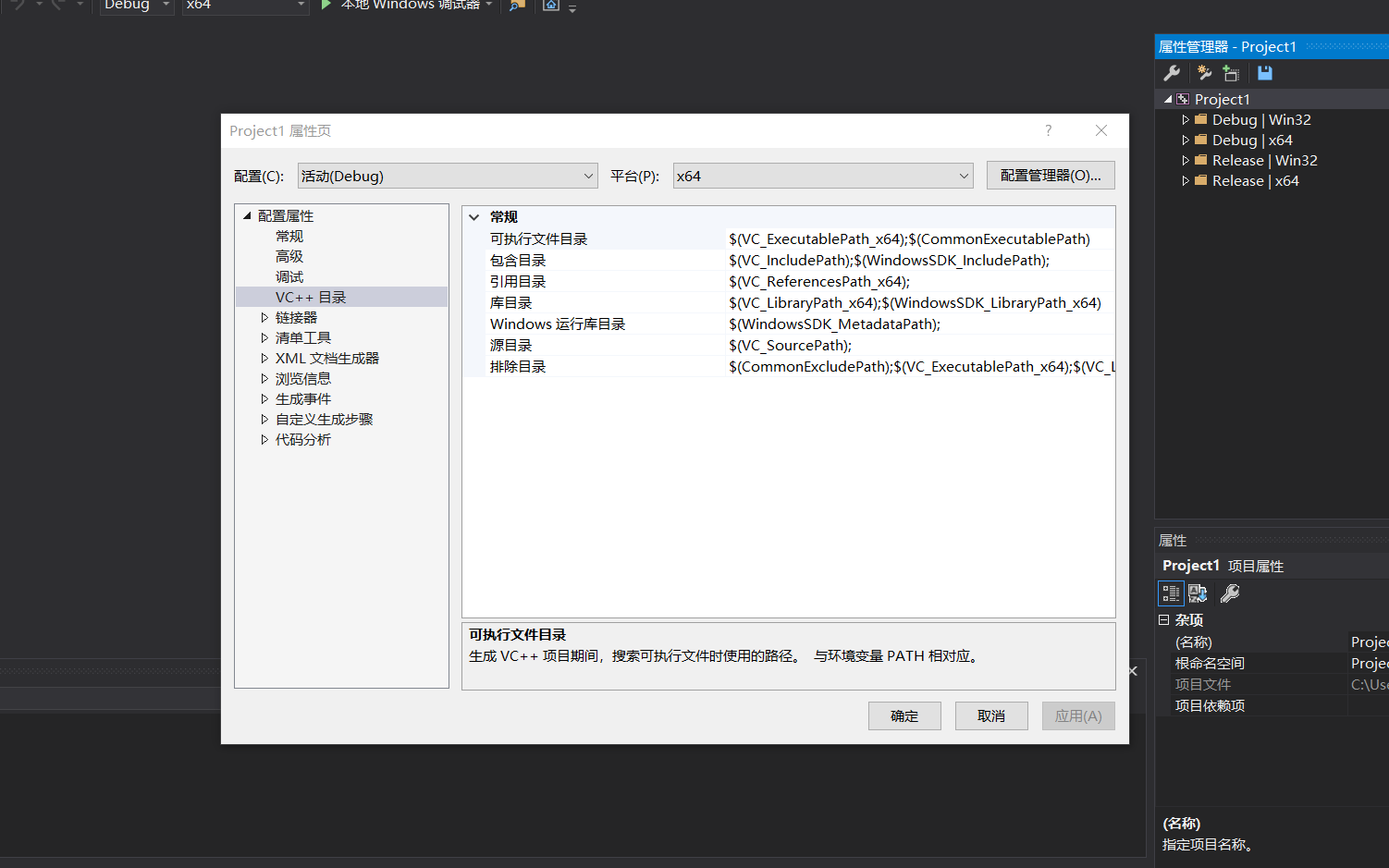Switch to categorized view in the 属性 panel
The image size is (1389, 868).
pyautogui.click(x=1170, y=593)
